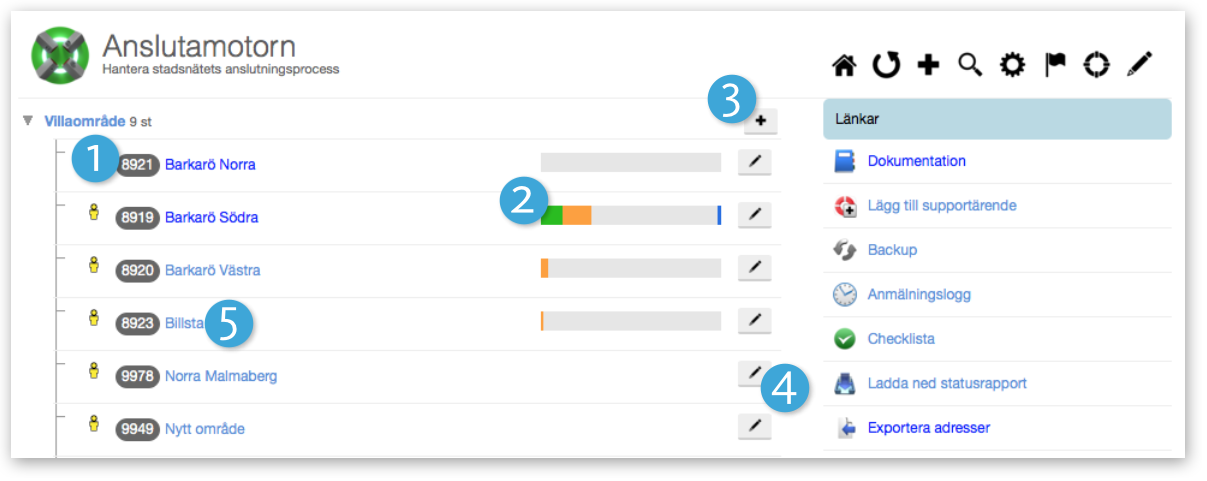The width and height of the screenshot is (1207, 481).
Task: Add new area with small plus button
Action: (x=760, y=122)
